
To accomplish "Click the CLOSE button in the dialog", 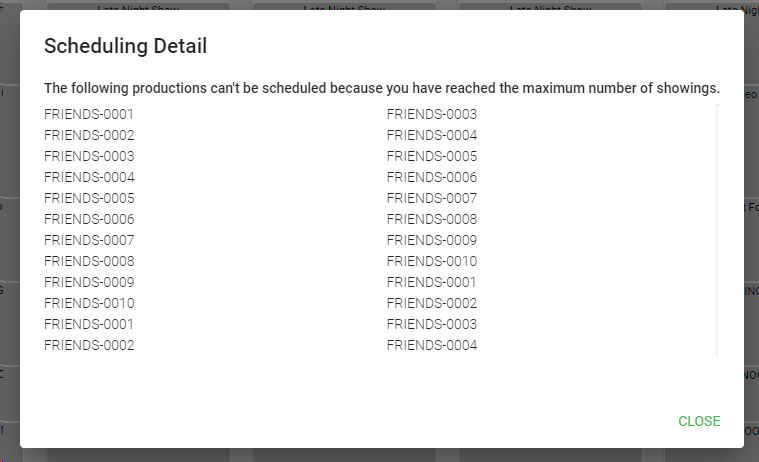I will 699,421.
